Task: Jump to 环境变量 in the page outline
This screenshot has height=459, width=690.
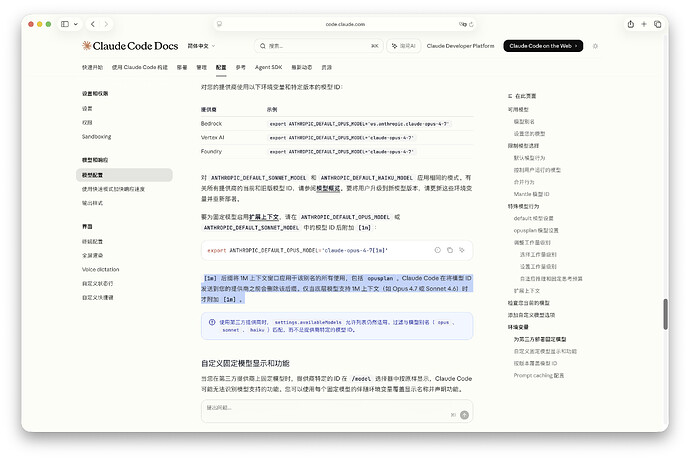Action: [518, 327]
